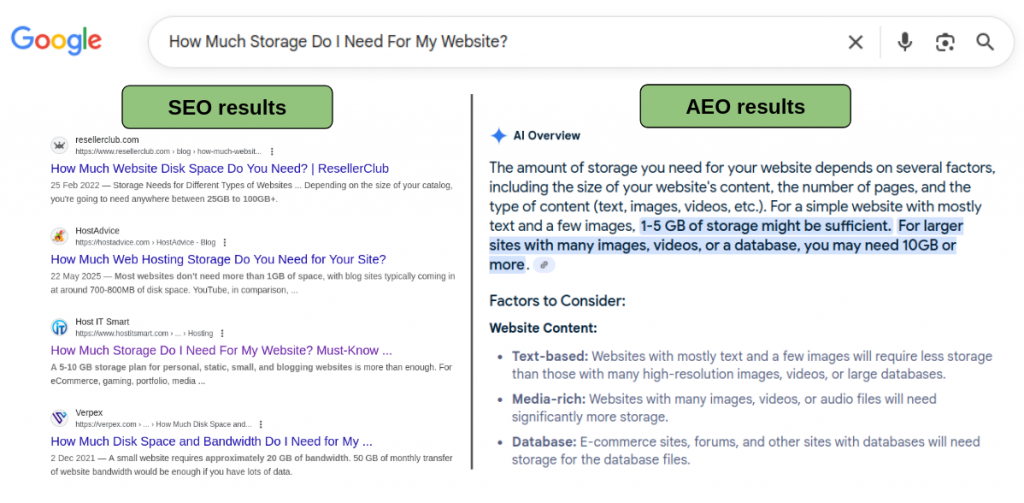Click the Host IT Smart favicon

tap(60, 327)
